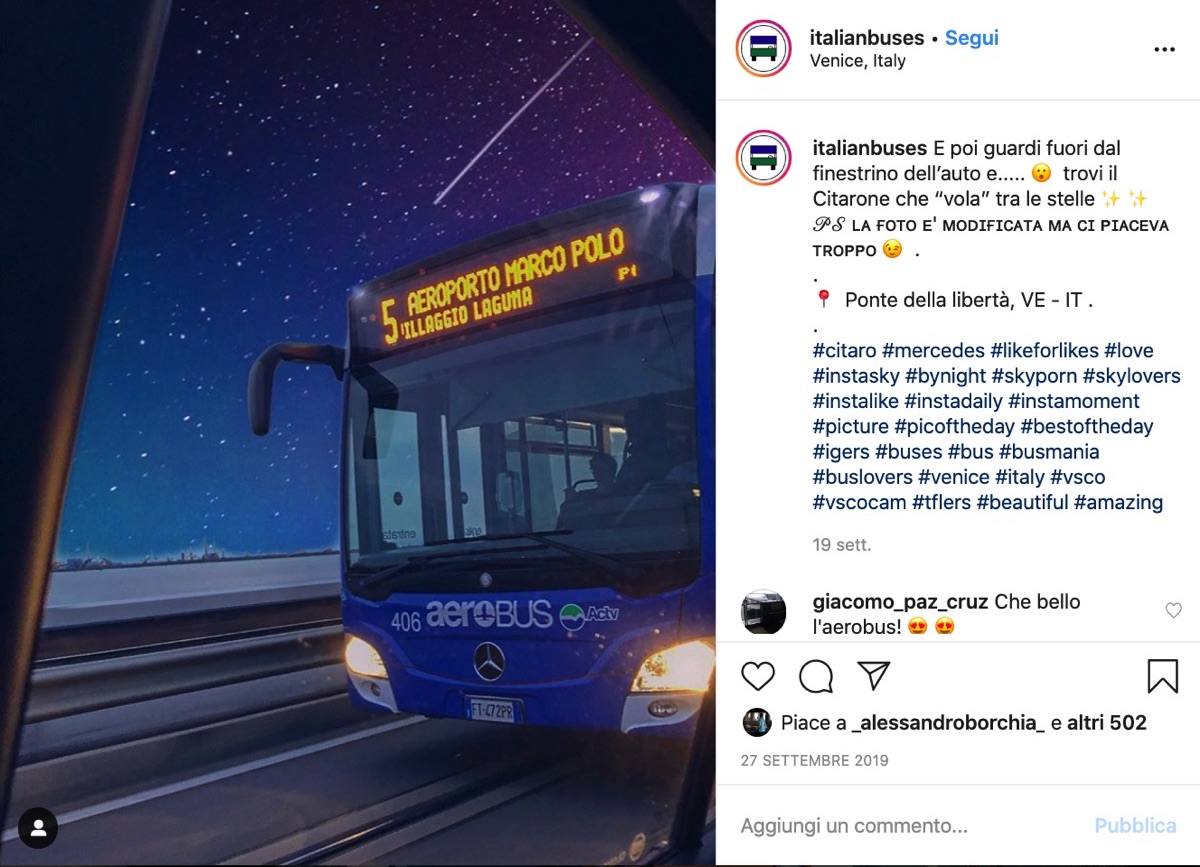Open the 27 SETTEMBRE 2019 post date link
The width and height of the screenshot is (1200, 867).
(815, 760)
